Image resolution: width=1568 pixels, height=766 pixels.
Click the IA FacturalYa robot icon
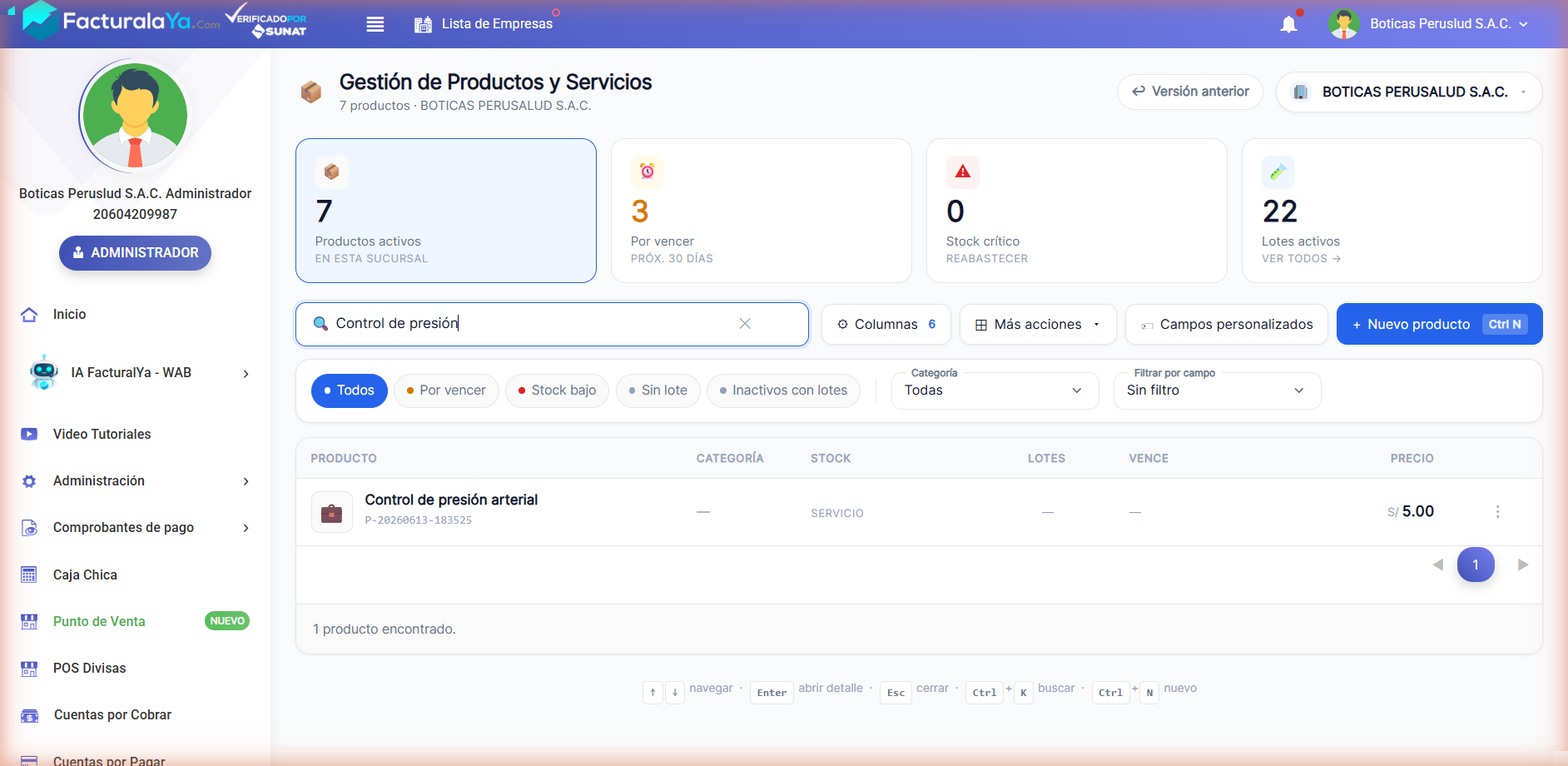click(44, 373)
